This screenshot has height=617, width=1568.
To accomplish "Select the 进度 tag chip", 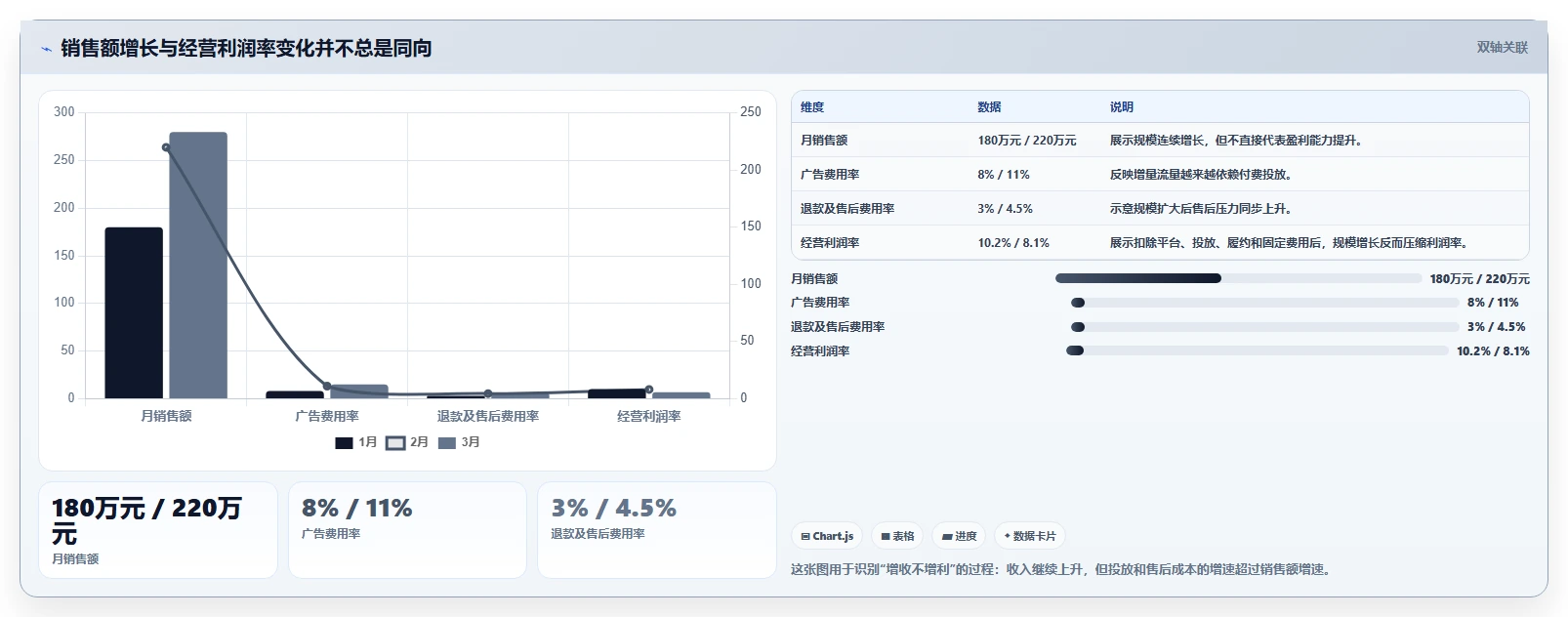I will pos(959,536).
